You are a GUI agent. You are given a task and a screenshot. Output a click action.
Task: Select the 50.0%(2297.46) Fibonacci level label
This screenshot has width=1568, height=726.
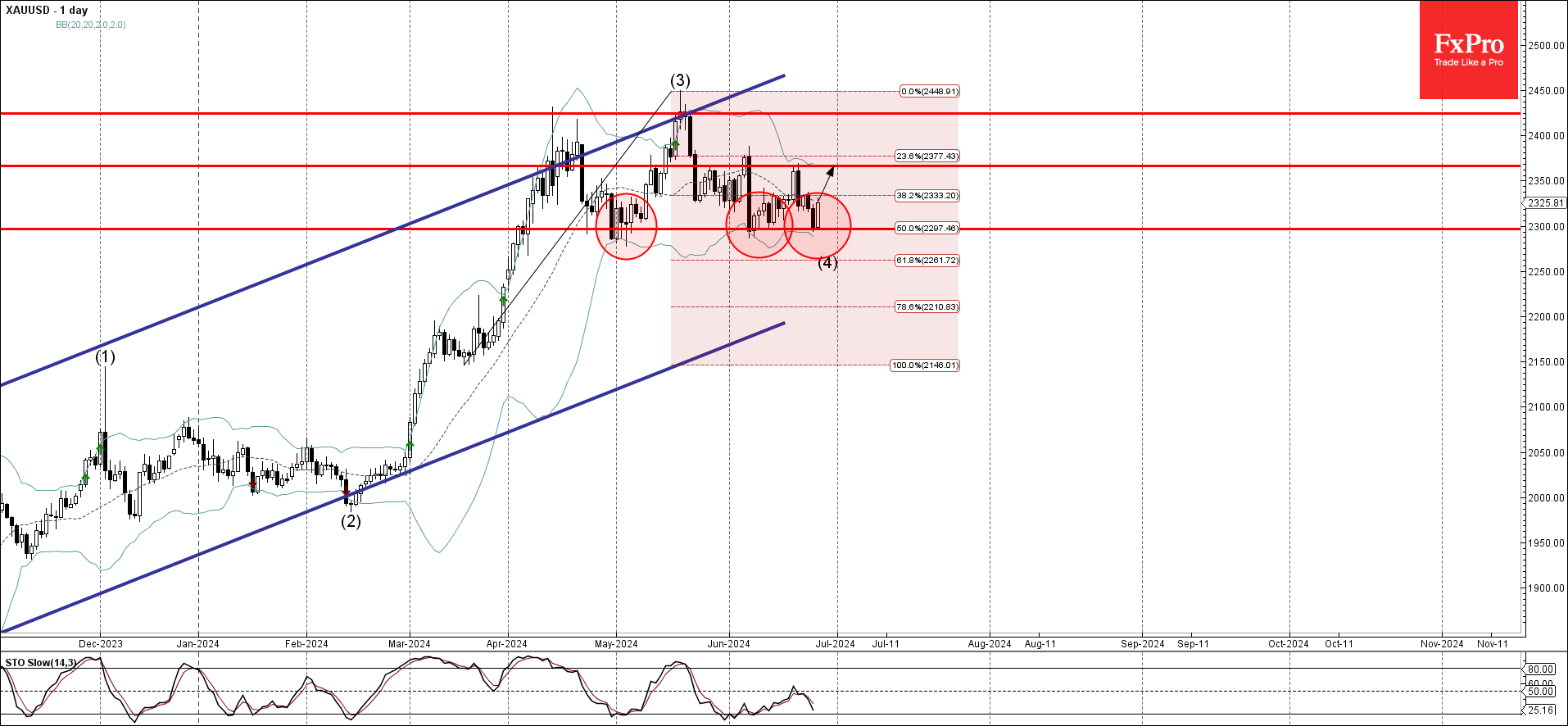click(927, 229)
